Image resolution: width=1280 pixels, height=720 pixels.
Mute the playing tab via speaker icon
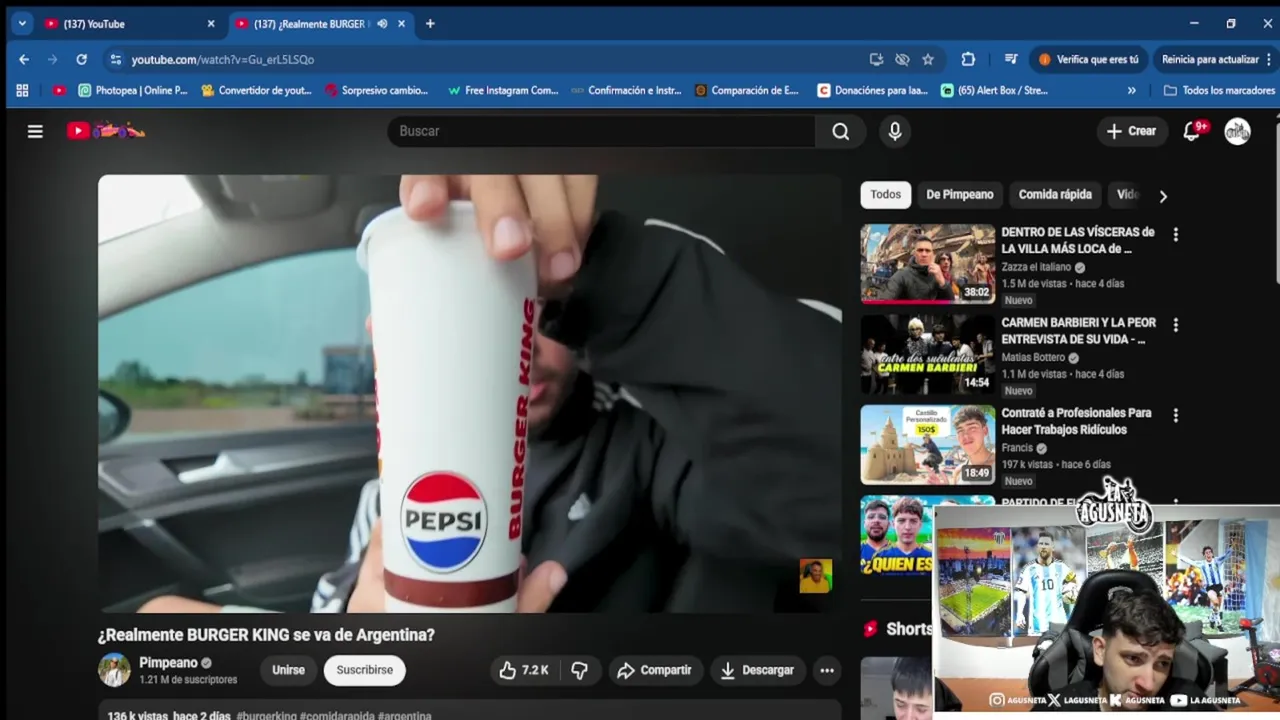pos(382,23)
